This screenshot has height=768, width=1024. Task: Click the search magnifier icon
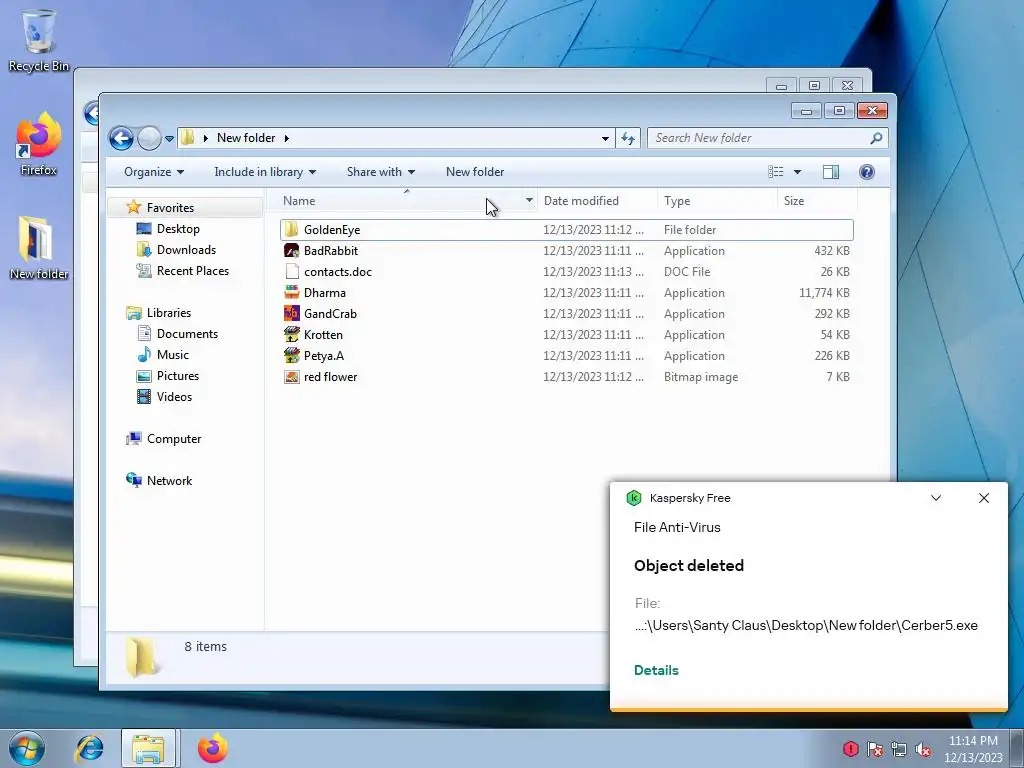click(876, 138)
